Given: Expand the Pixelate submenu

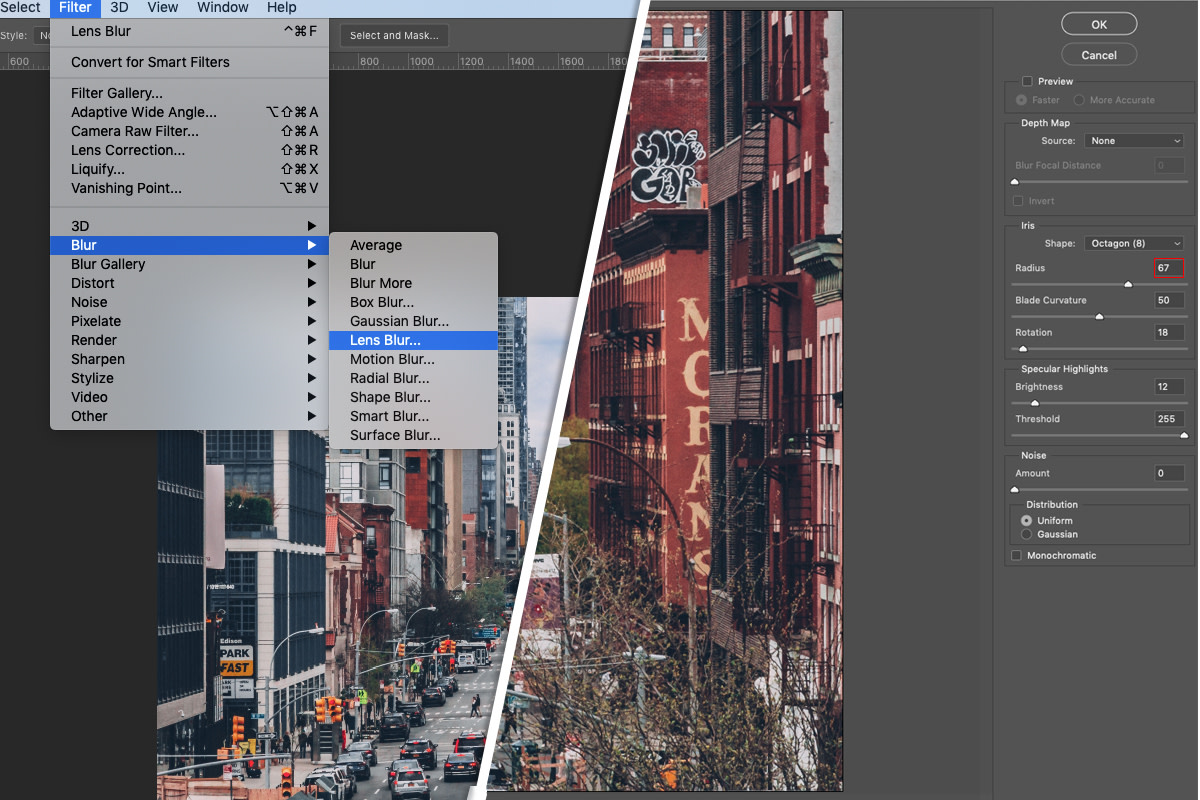Looking at the screenshot, I should pos(189,321).
